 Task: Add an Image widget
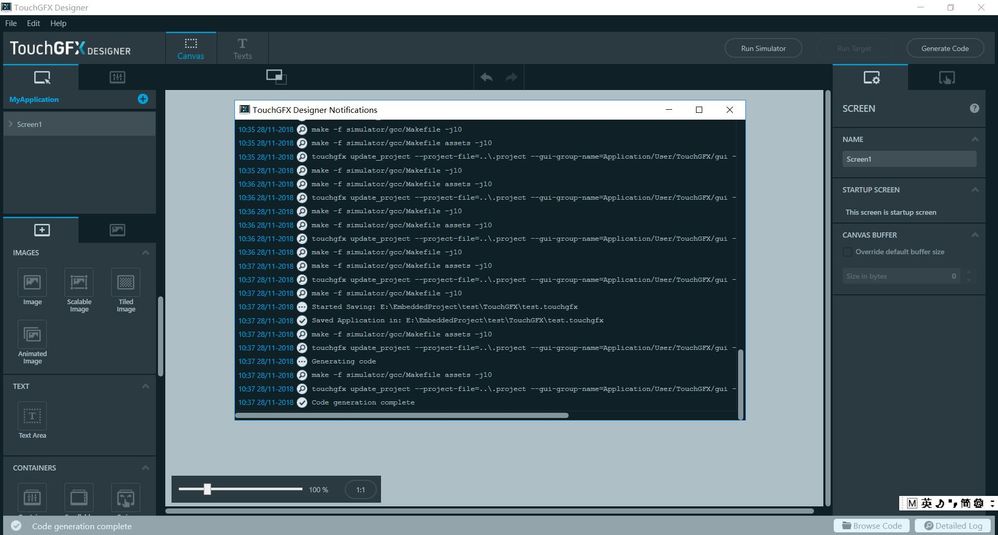[32, 288]
